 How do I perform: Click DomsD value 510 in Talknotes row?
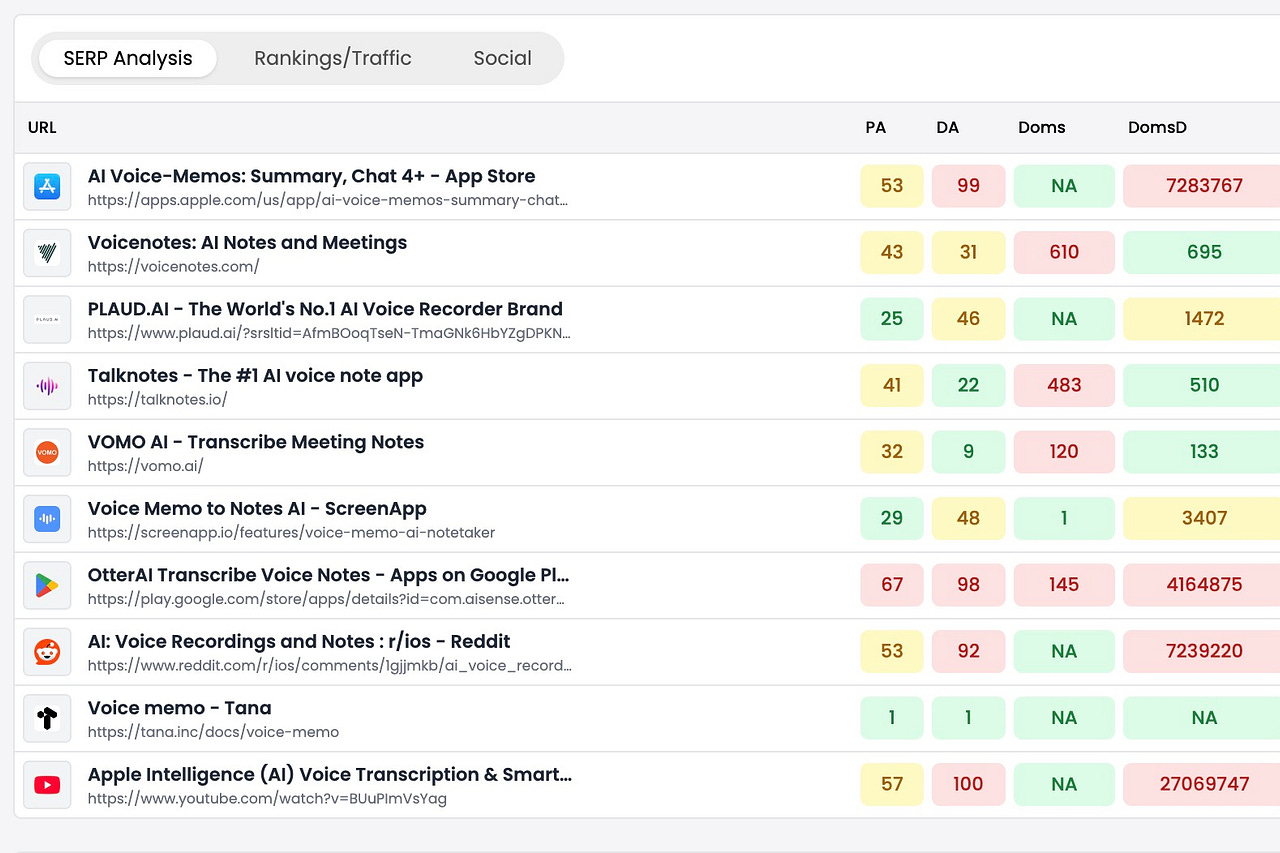coord(1204,385)
